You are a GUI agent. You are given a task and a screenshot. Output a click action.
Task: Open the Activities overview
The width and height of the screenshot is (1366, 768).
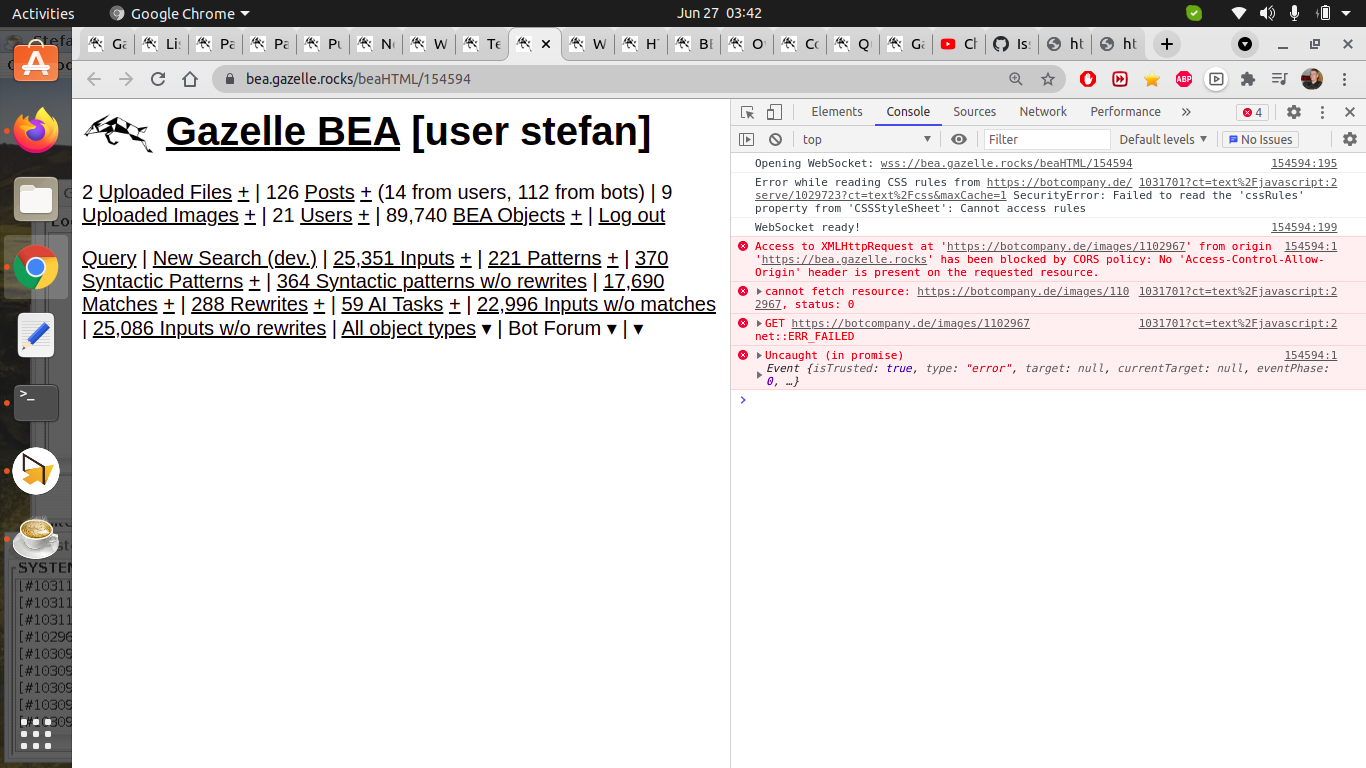43,13
